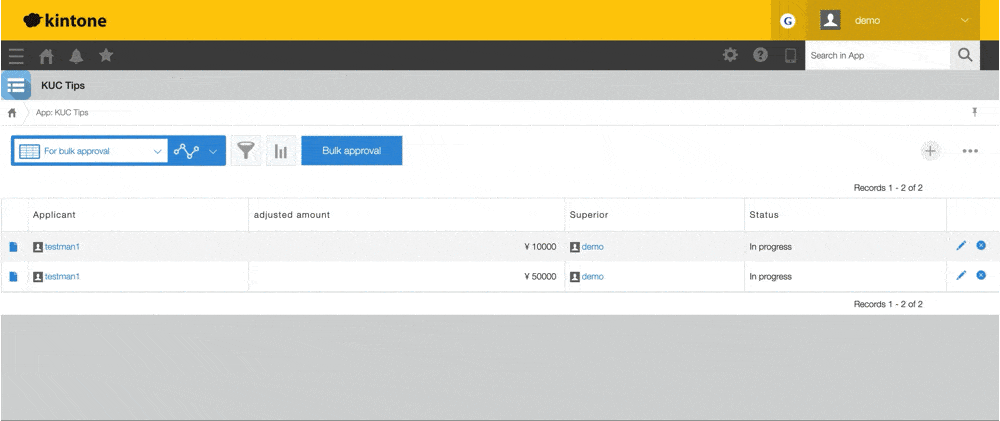Viewport: 1000px width, 421px height.
Task: Open testman1 link in the first row
Action: [62, 247]
